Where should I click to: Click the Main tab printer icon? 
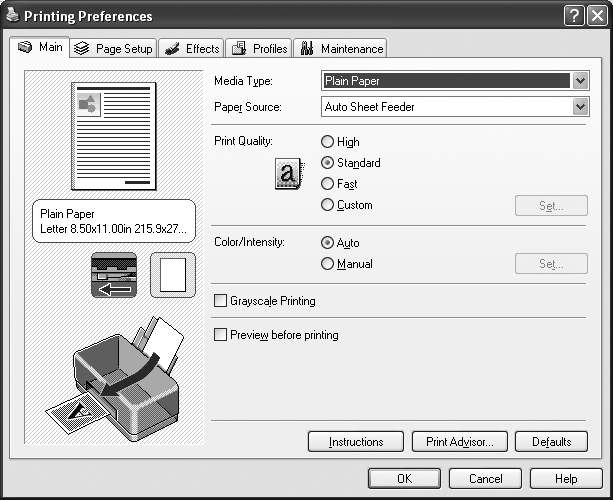tap(25, 47)
